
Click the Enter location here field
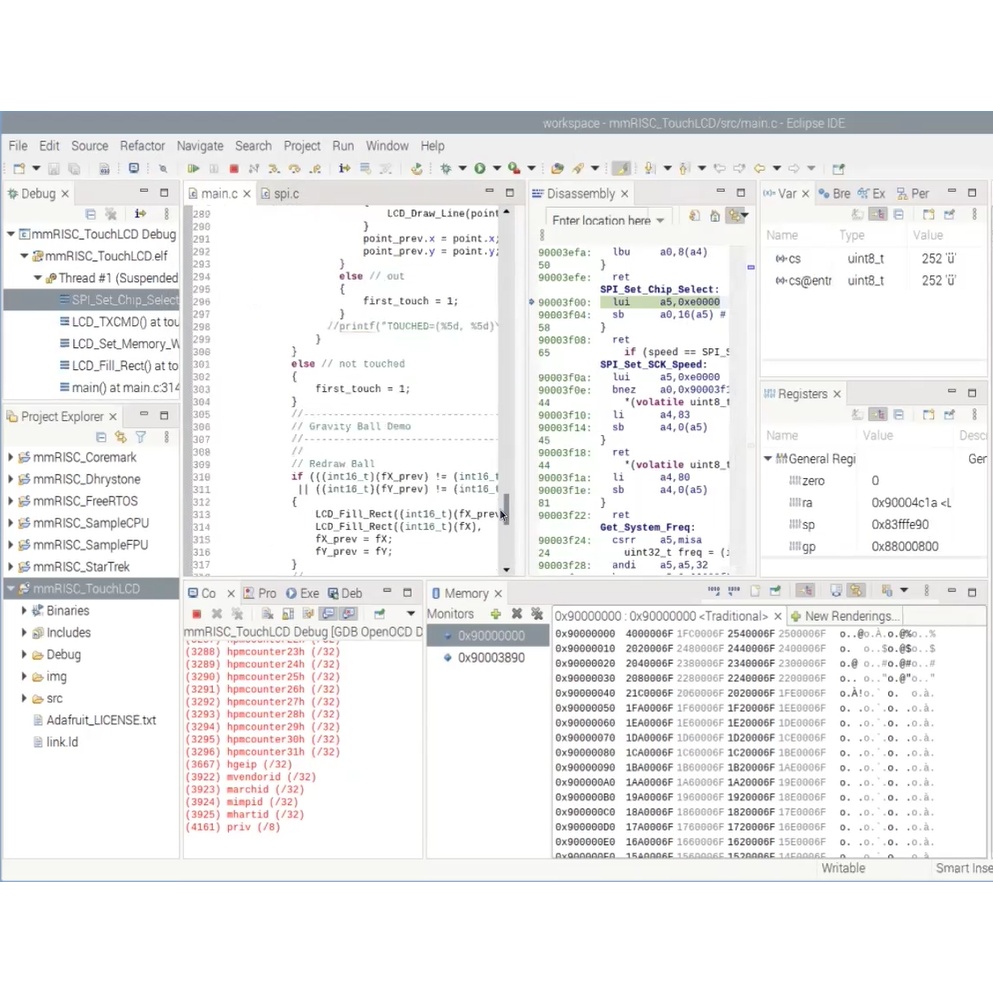600,220
